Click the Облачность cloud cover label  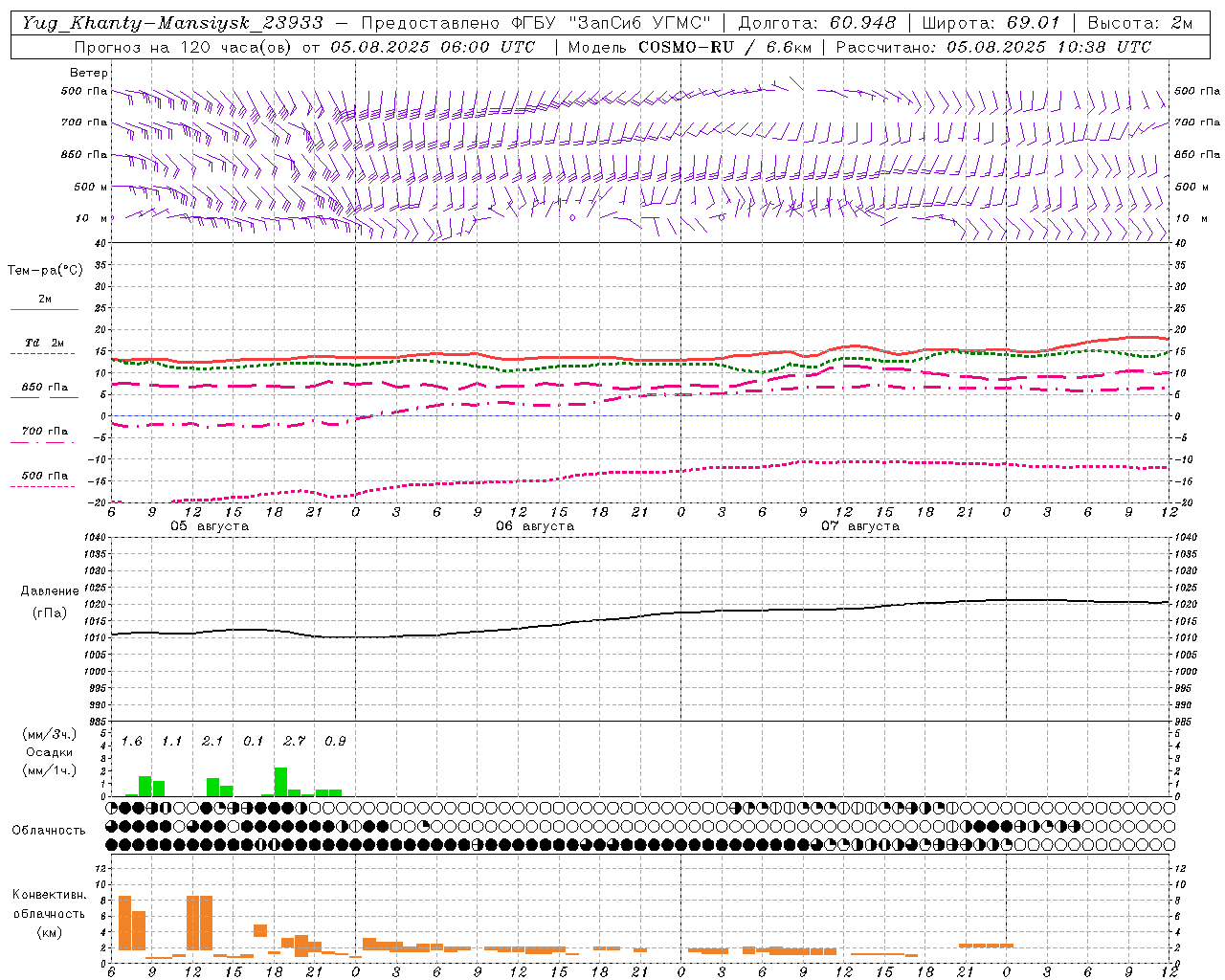pos(49,831)
